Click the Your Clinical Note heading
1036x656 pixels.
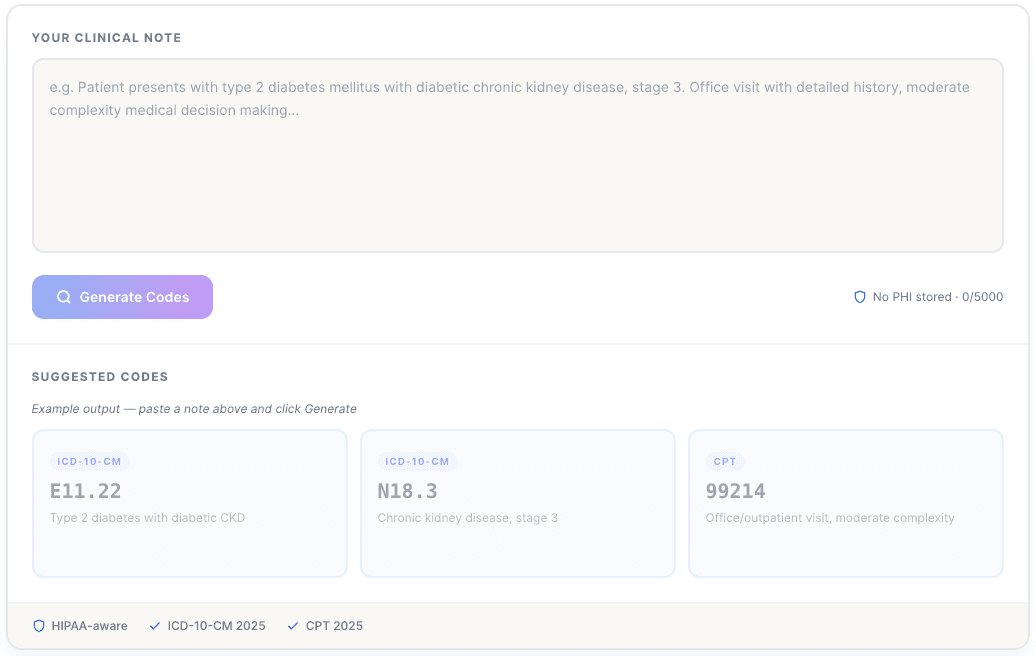106,38
